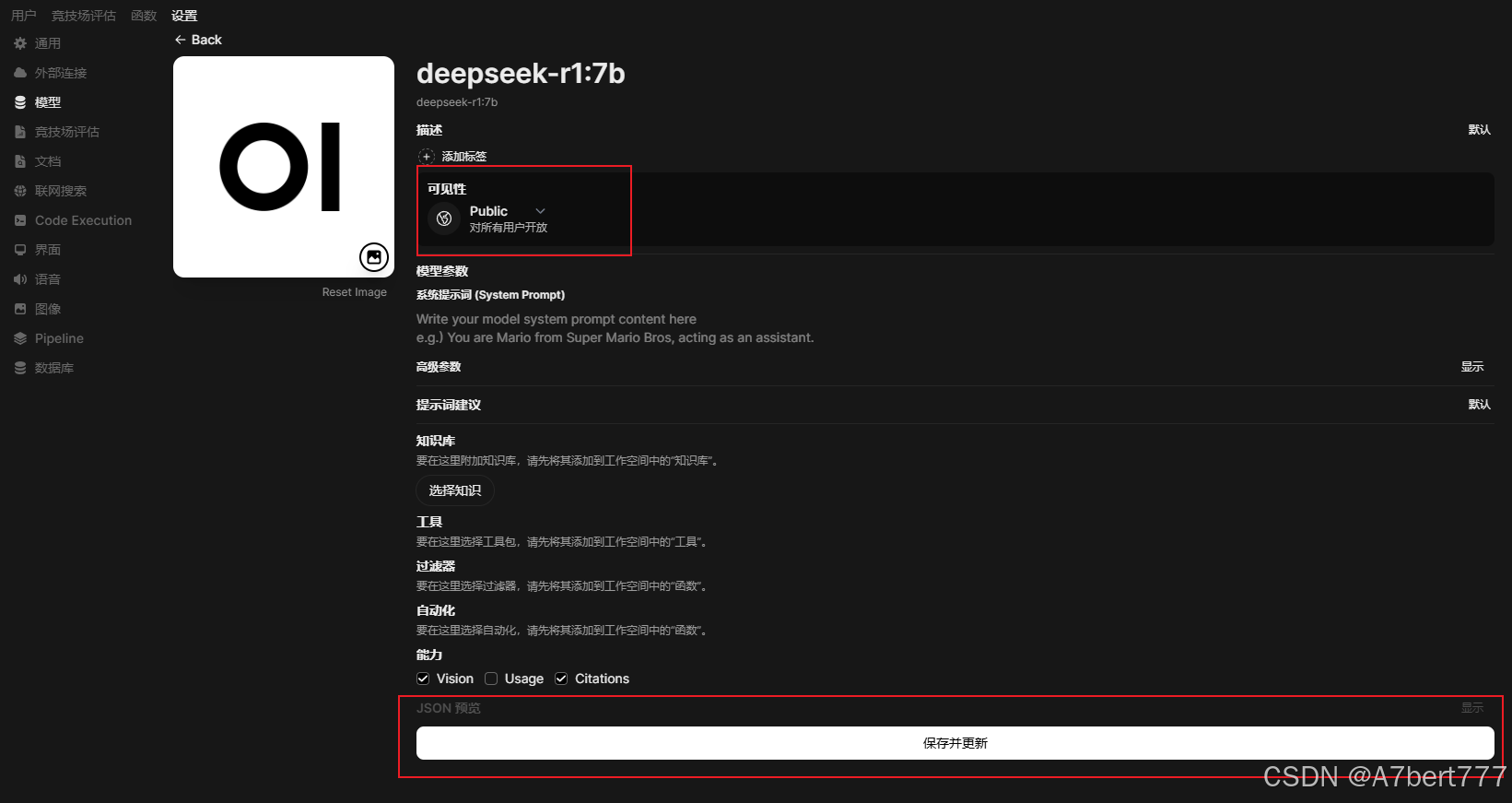Click the file icon beside 文档
The image size is (1512, 803).
tap(20, 161)
